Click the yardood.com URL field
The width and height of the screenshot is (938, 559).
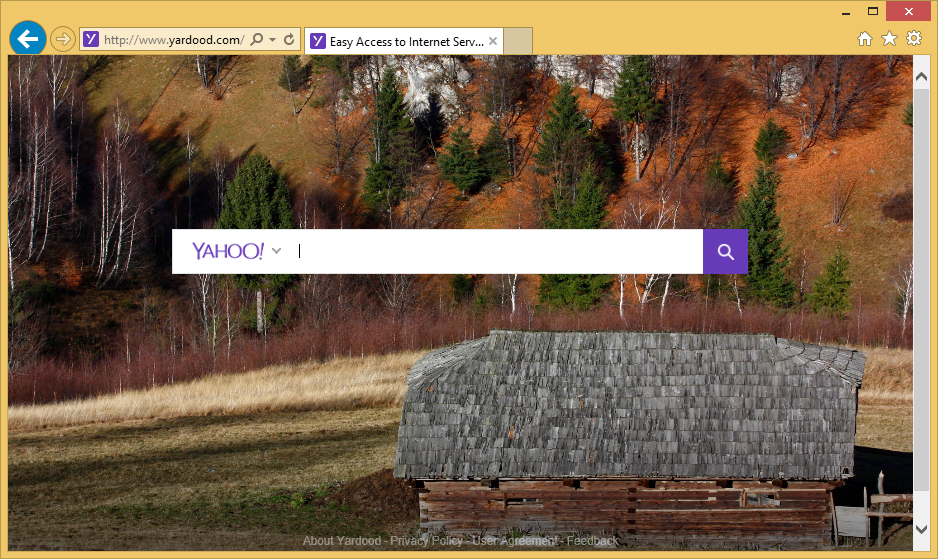(x=173, y=40)
